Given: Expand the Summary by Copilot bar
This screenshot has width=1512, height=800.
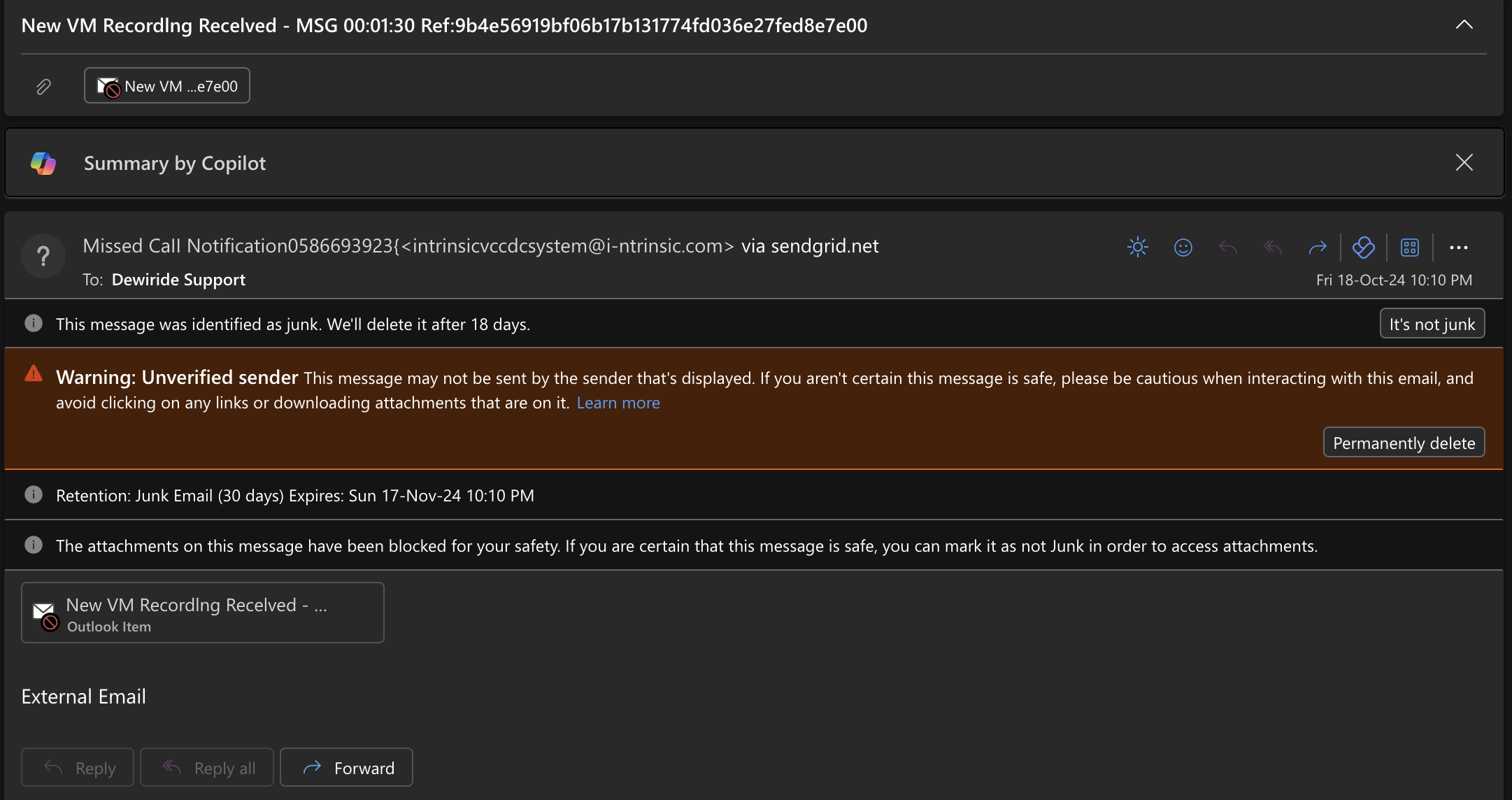Looking at the screenshot, I should click(754, 163).
